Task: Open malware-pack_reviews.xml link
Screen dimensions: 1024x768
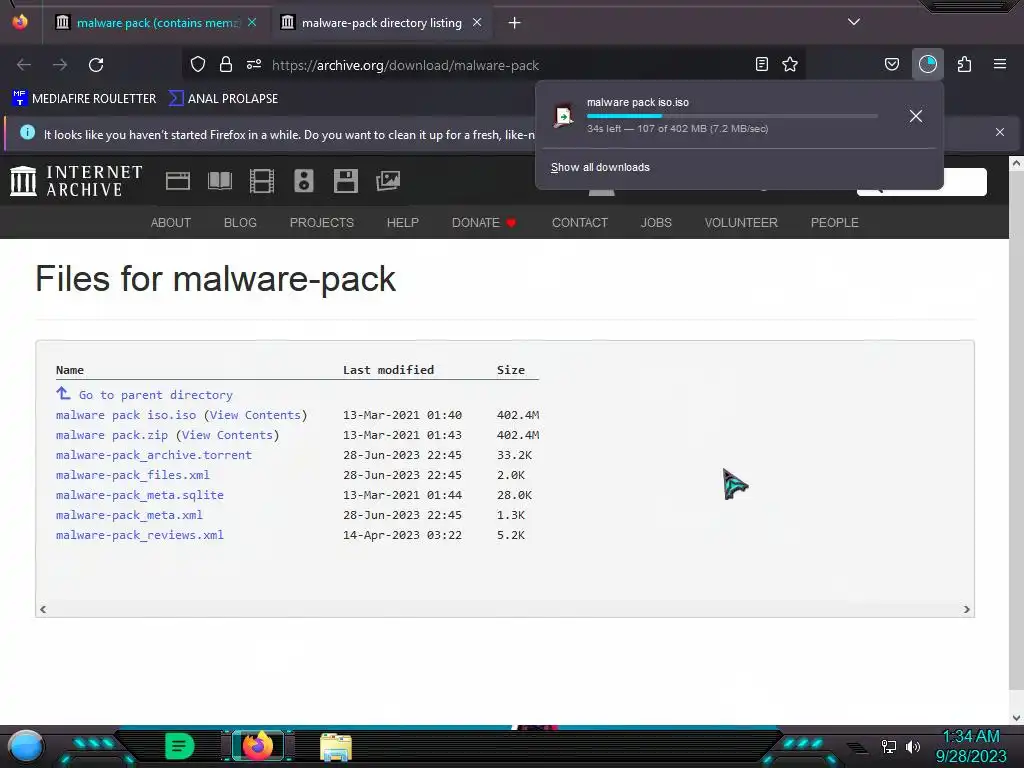Action: (x=140, y=535)
